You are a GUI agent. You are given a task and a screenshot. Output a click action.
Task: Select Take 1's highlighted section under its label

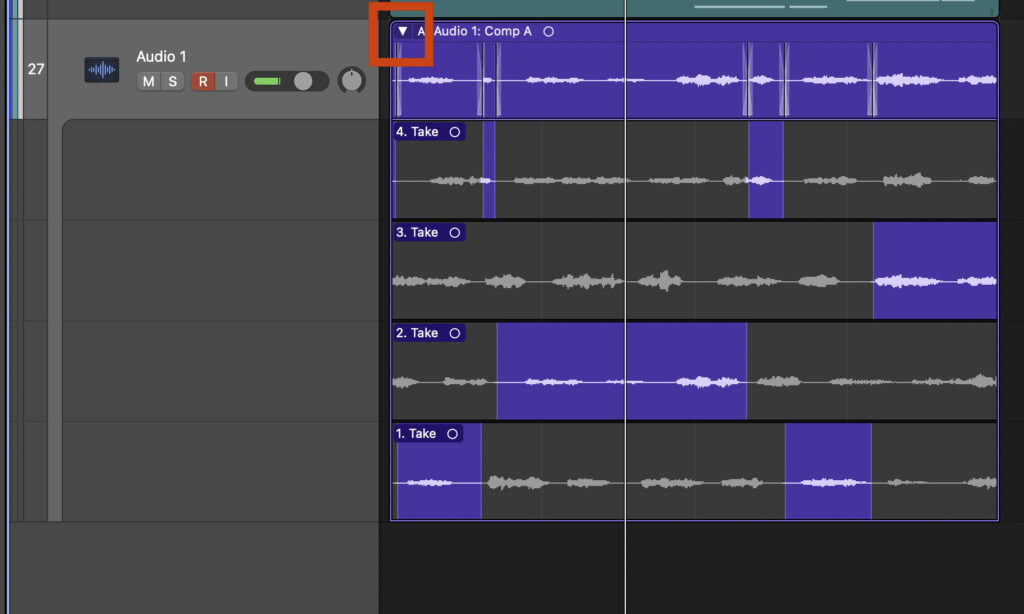[439, 471]
